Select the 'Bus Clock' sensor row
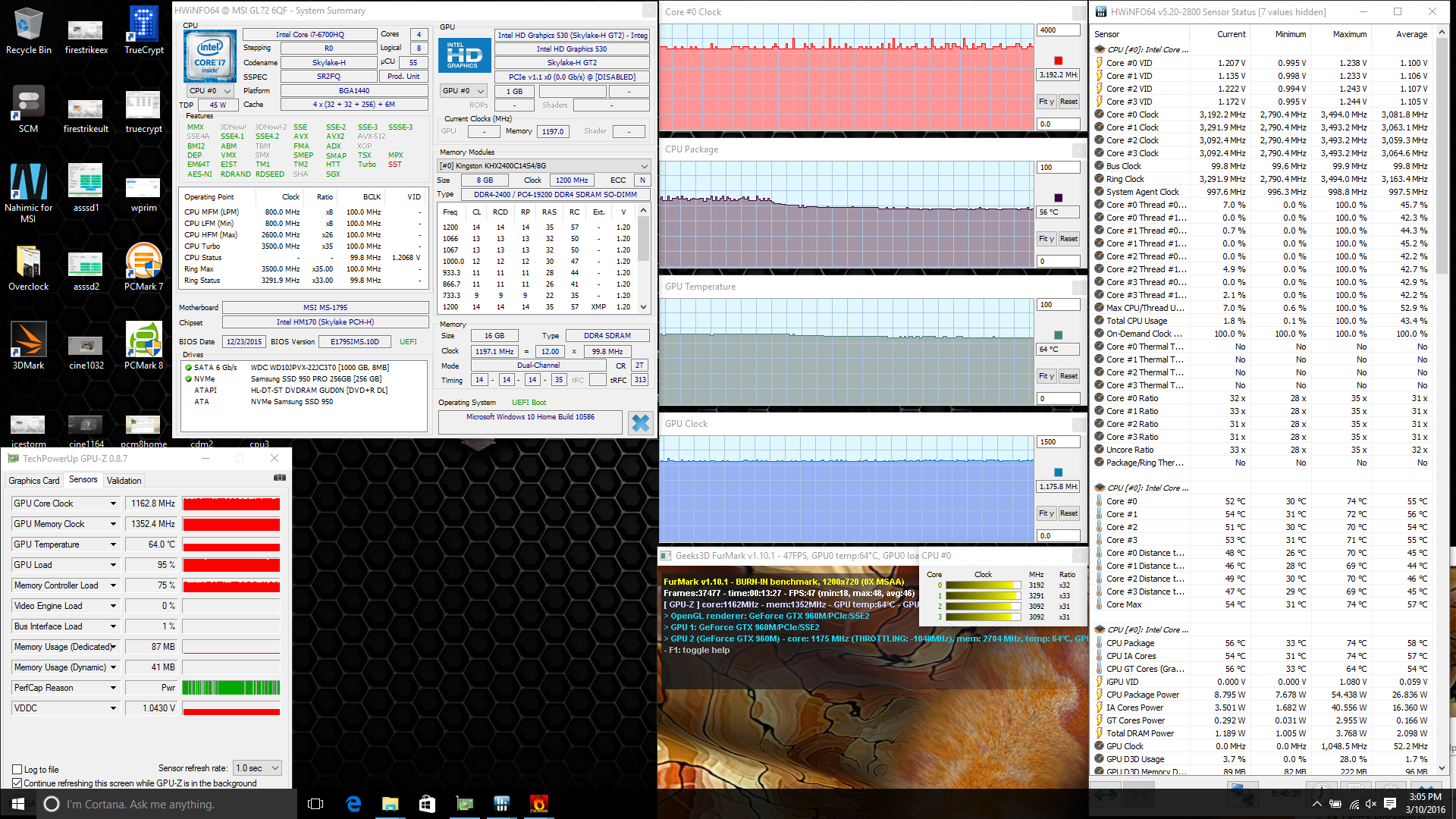1456x819 pixels. click(x=1261, y=166)
